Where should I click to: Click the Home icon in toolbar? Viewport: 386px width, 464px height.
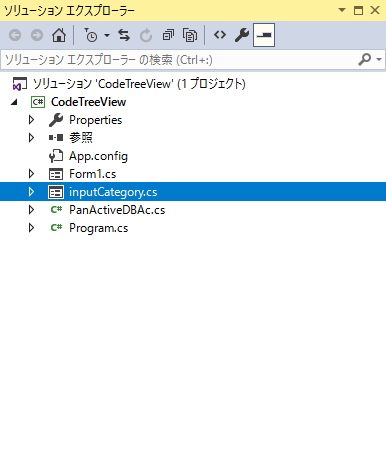tap(59, 35)
